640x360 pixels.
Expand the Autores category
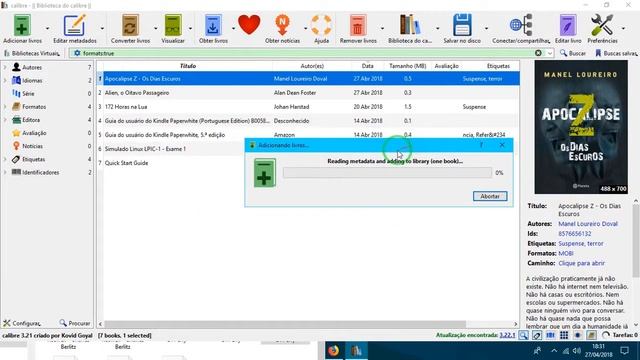point(5,67)
